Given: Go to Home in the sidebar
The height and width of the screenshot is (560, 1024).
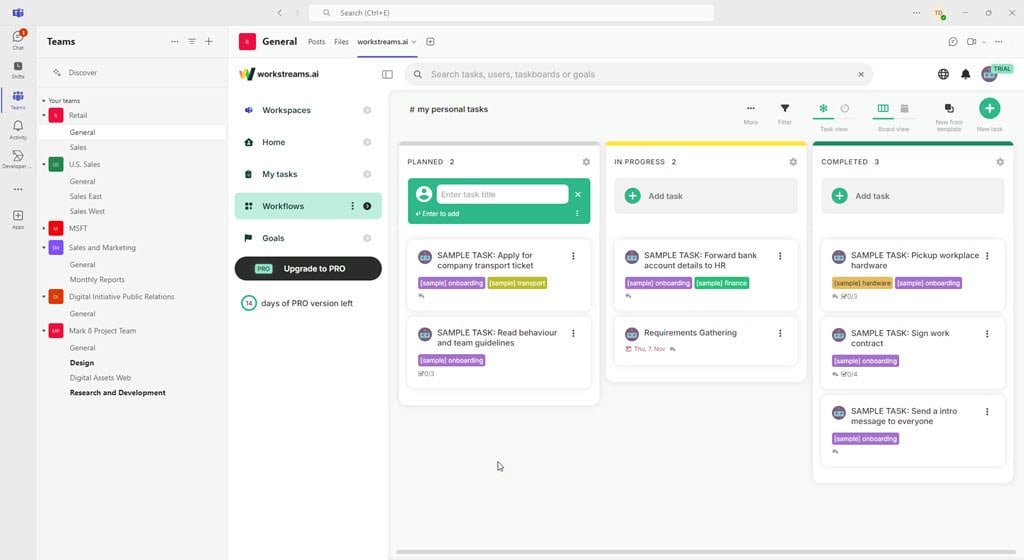Looking at the screenshot, I should [x=274, y=142].
